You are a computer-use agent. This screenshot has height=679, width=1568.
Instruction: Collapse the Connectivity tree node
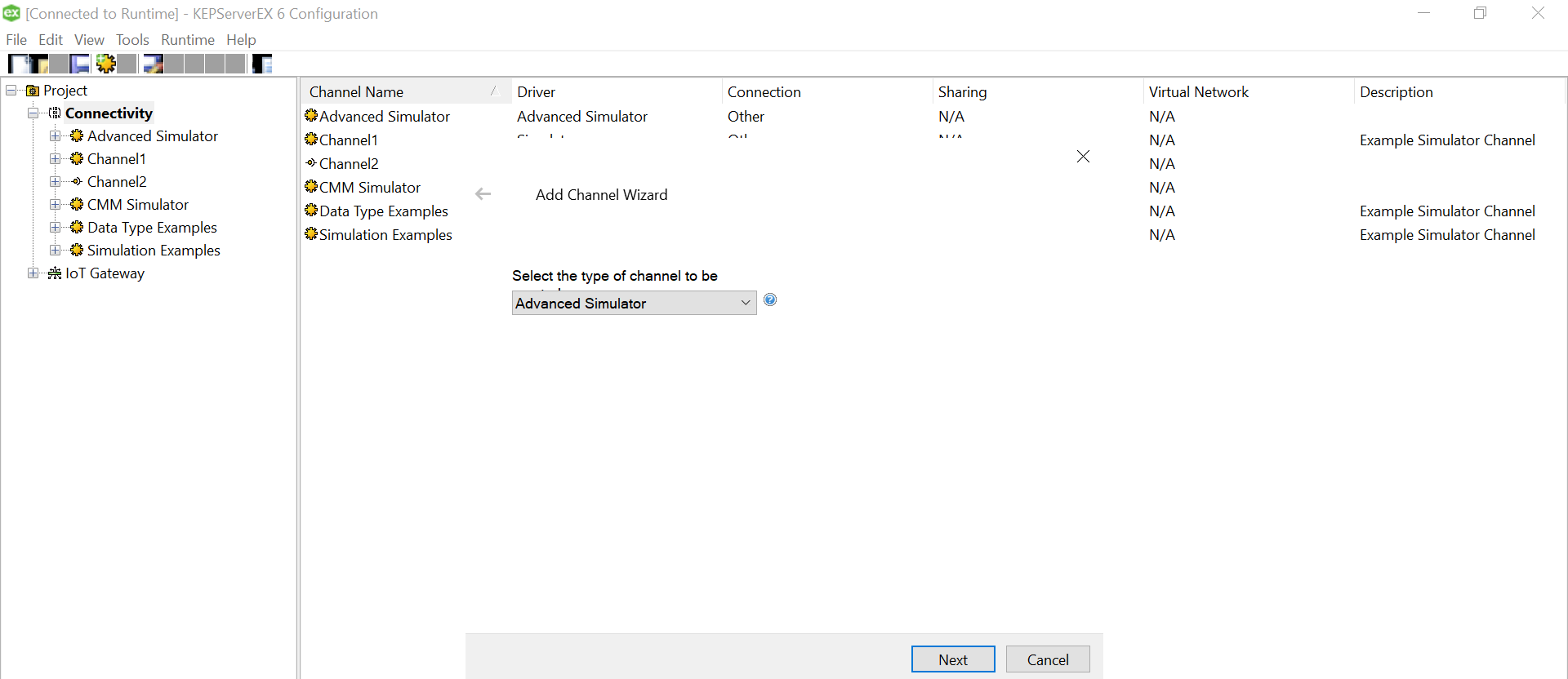point(33,113)
